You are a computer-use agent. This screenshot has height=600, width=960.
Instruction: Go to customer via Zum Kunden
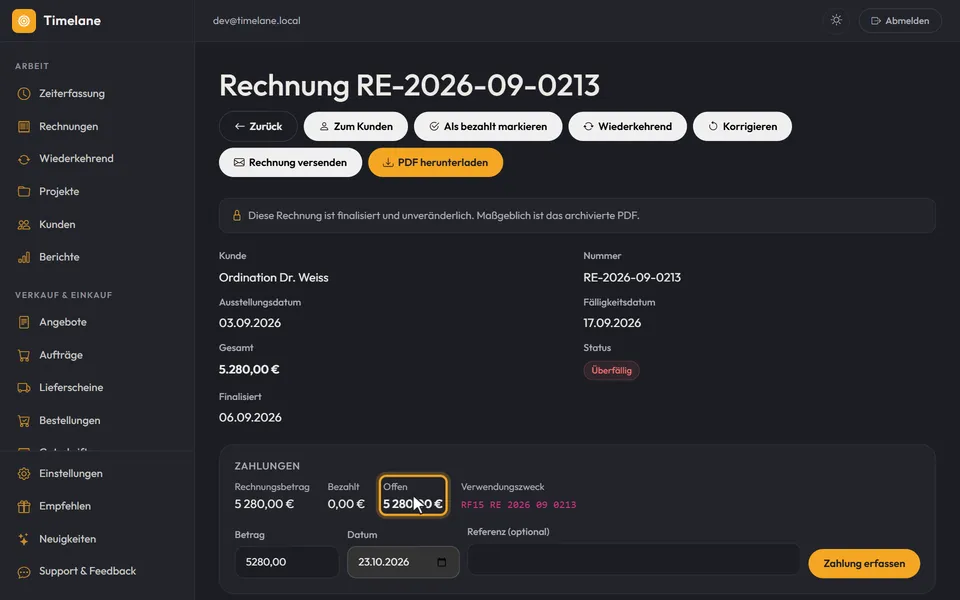[x=356, y=126]
